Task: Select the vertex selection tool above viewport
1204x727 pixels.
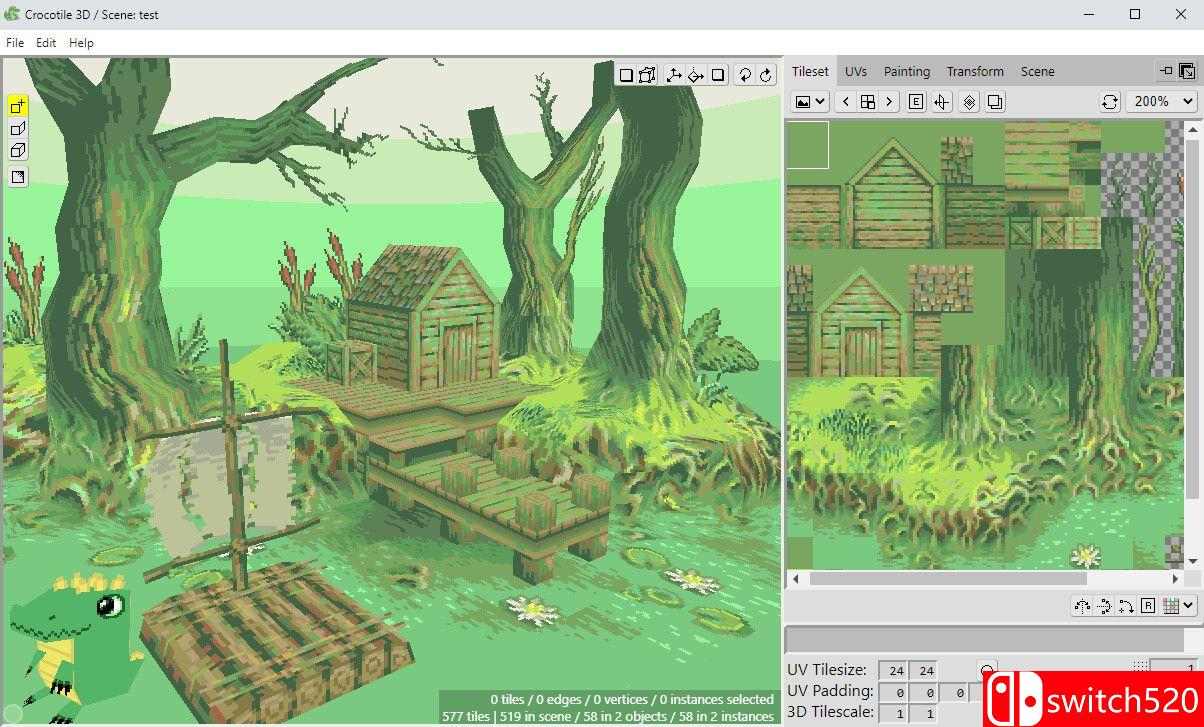Action: click(646, 74)
